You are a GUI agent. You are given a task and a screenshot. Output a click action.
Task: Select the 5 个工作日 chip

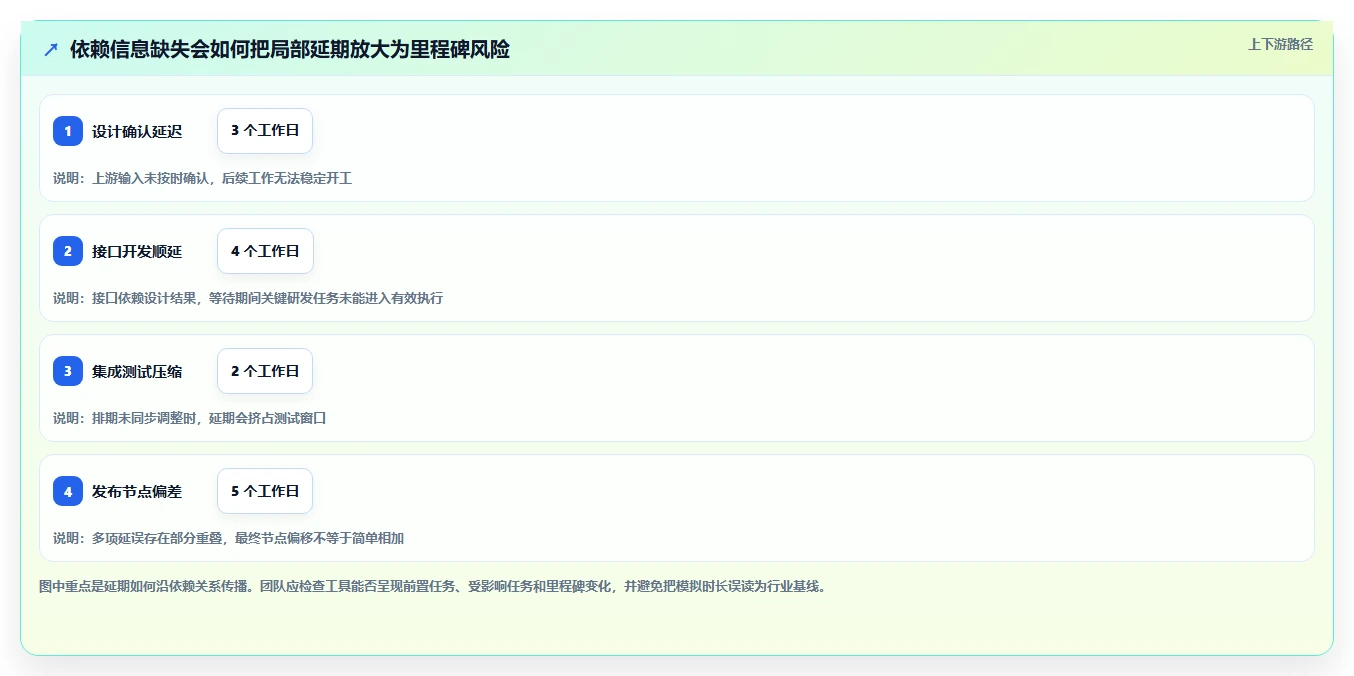265,491
